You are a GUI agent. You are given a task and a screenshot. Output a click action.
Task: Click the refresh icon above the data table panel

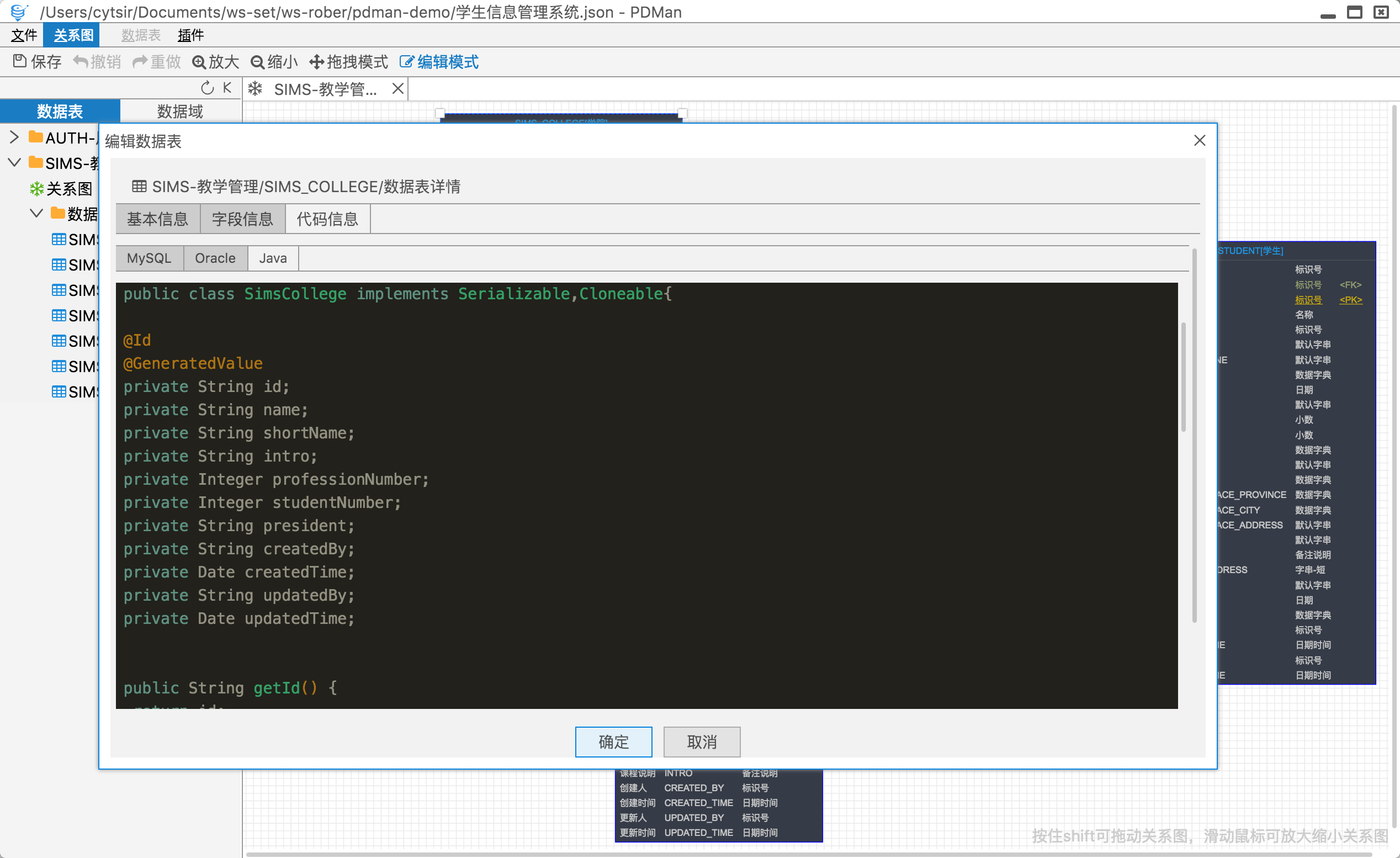[208, 88]
